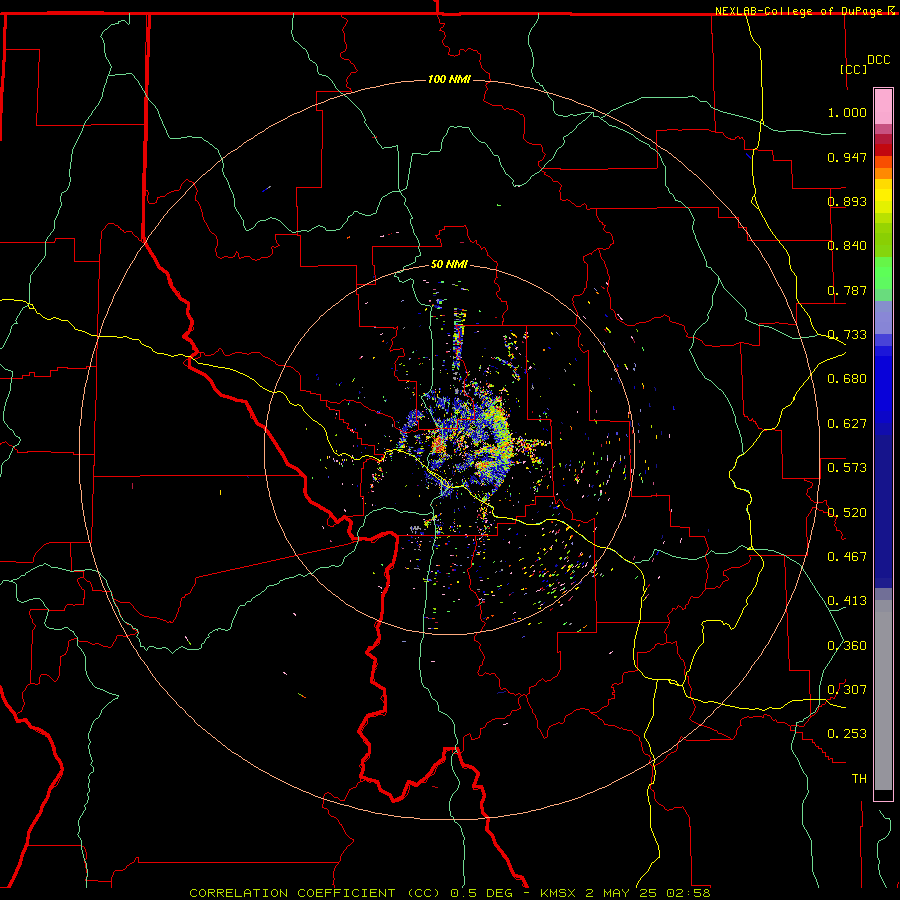The height and width of the screenshot is (900, 900).
Task: Click the 0.627 scale value
Action: coord(847,424)
